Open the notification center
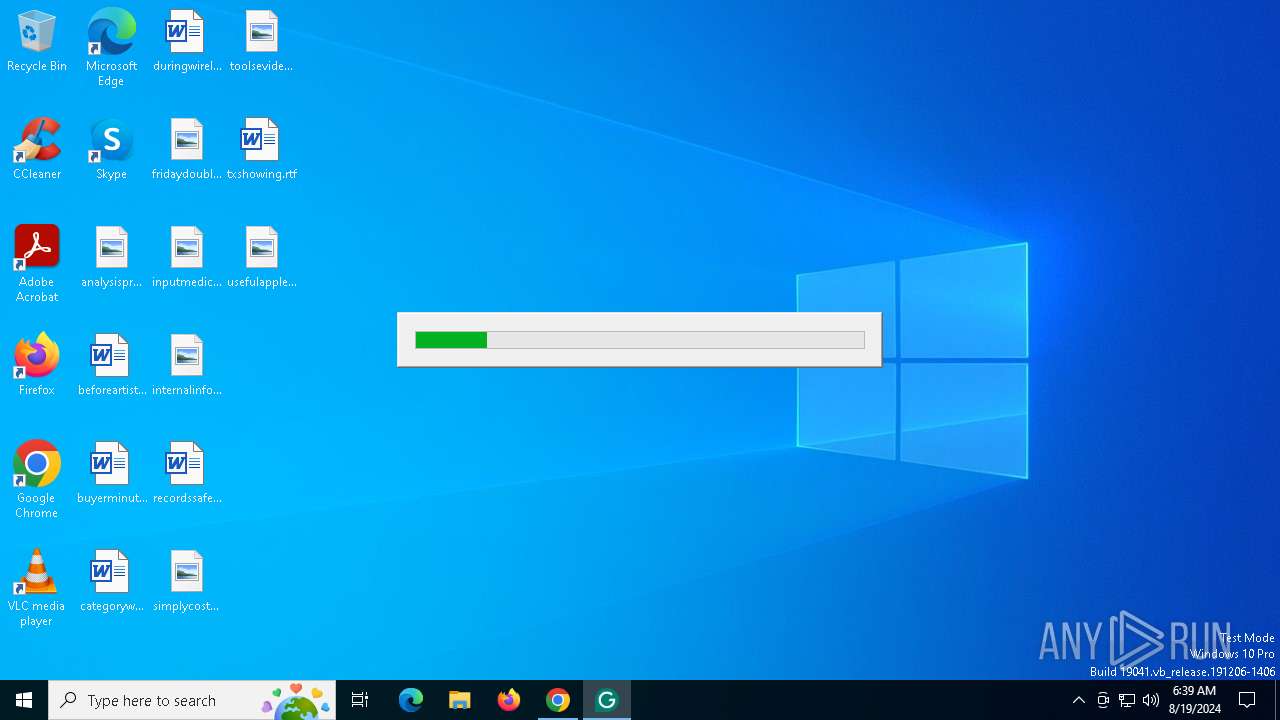Image resolution: width=1280 pixels, height=720 pixels. [x=1248, y=700]
